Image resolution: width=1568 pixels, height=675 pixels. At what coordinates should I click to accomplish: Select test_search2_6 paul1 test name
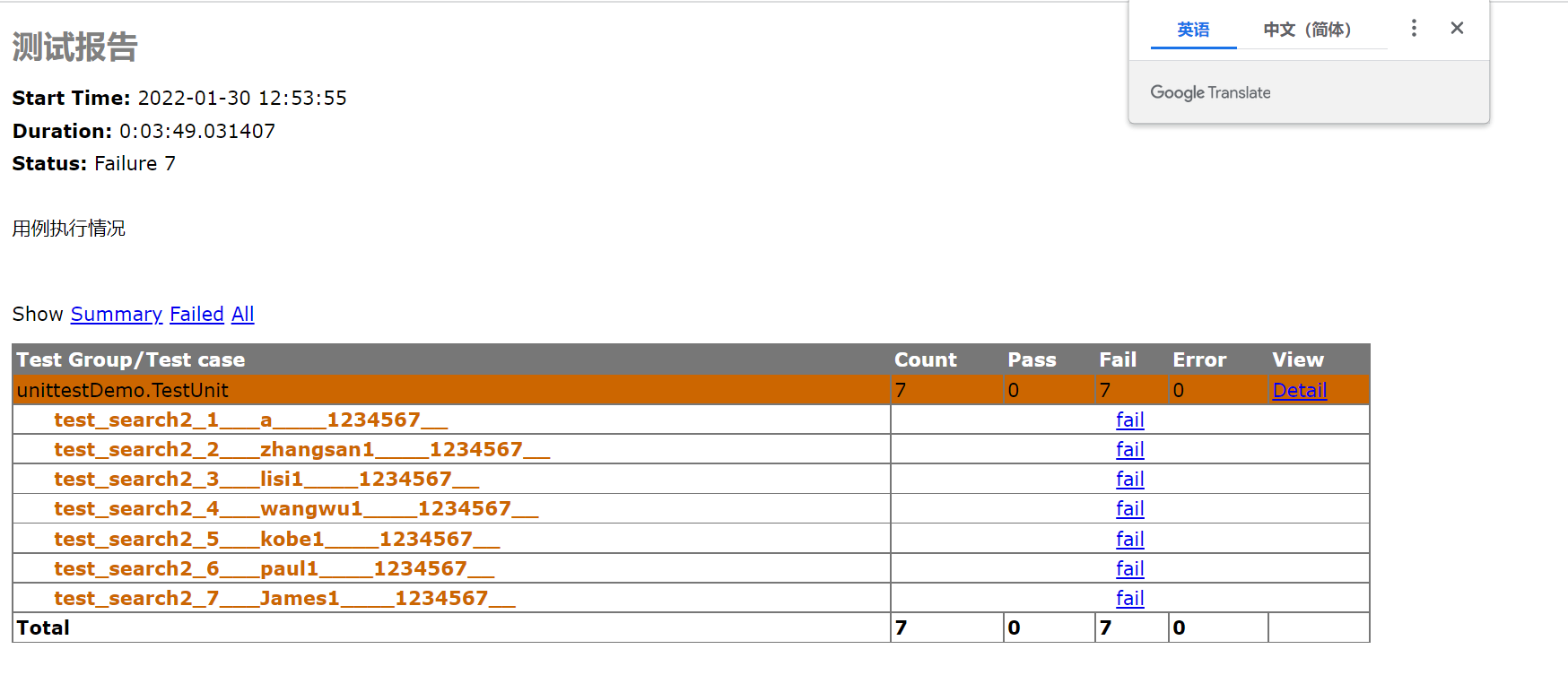pyautogui.click(x=274, y=568)
